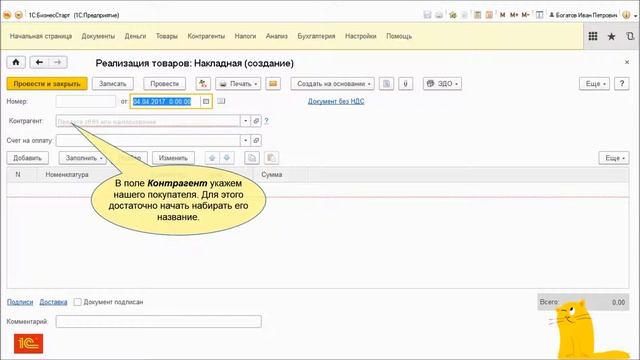Viewport: 640px width, 360px height.
Task: Open the info icon in title bar
Action: coord(626,15)
